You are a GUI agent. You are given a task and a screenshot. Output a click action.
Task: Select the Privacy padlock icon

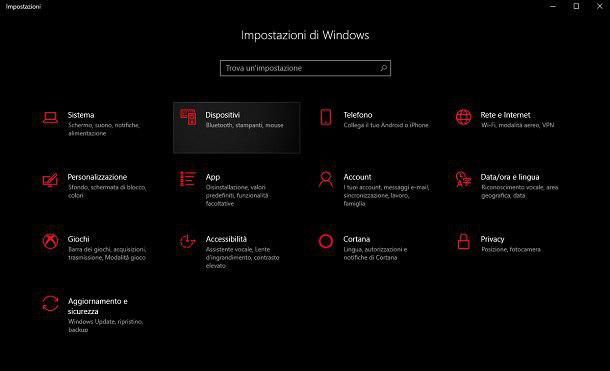[x=463, y=241]
